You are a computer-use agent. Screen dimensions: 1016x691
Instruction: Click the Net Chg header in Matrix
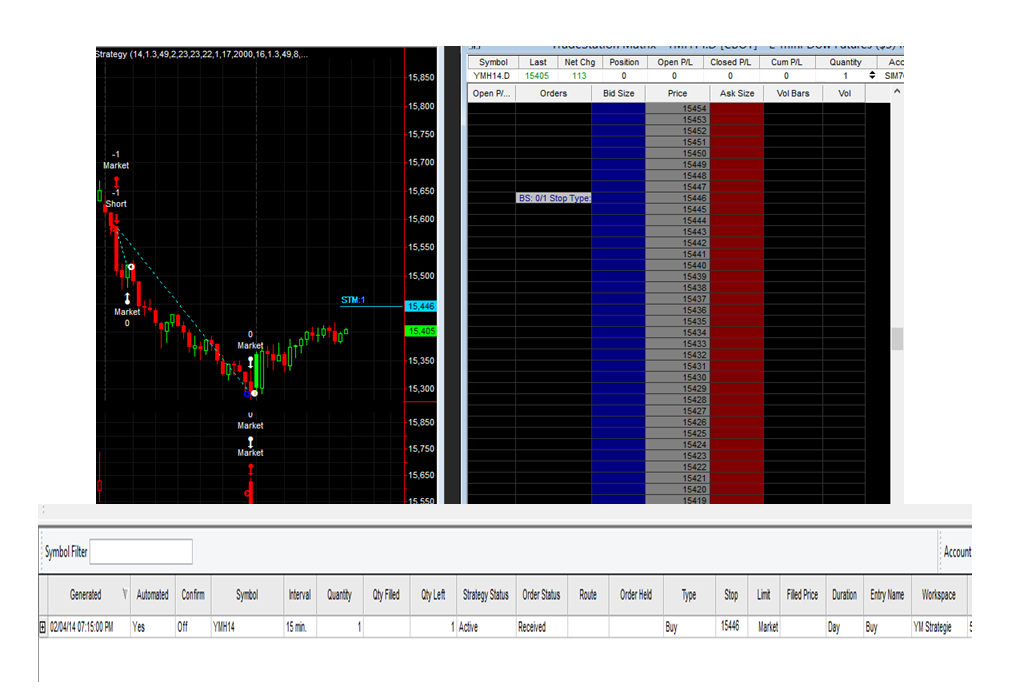point(579,62)
